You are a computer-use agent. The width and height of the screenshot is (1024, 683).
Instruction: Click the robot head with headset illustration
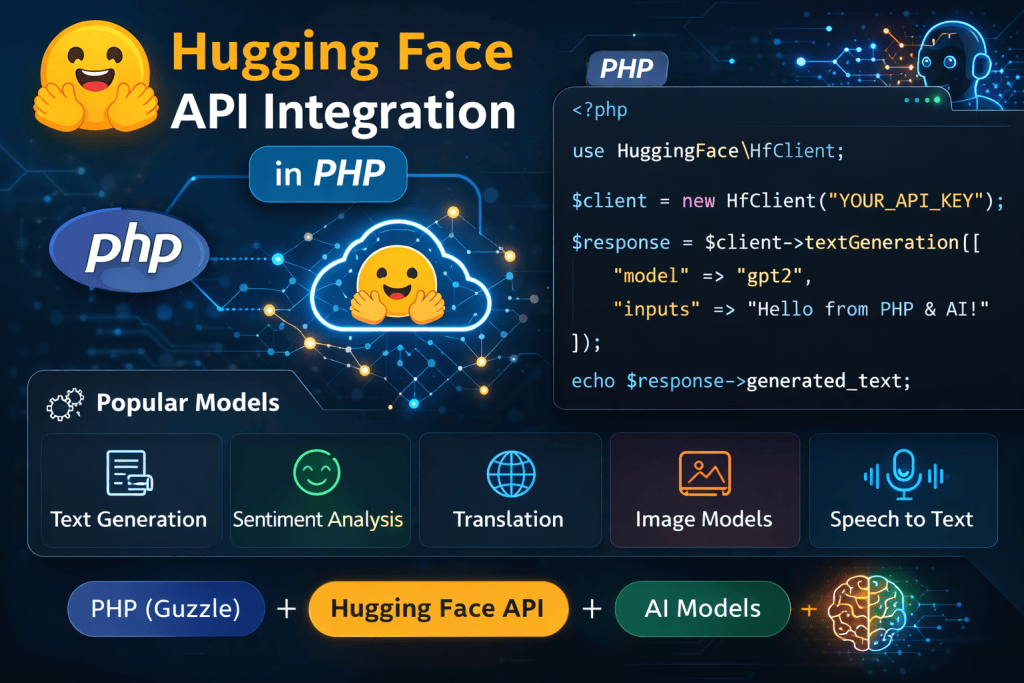[x=955, y=65]
